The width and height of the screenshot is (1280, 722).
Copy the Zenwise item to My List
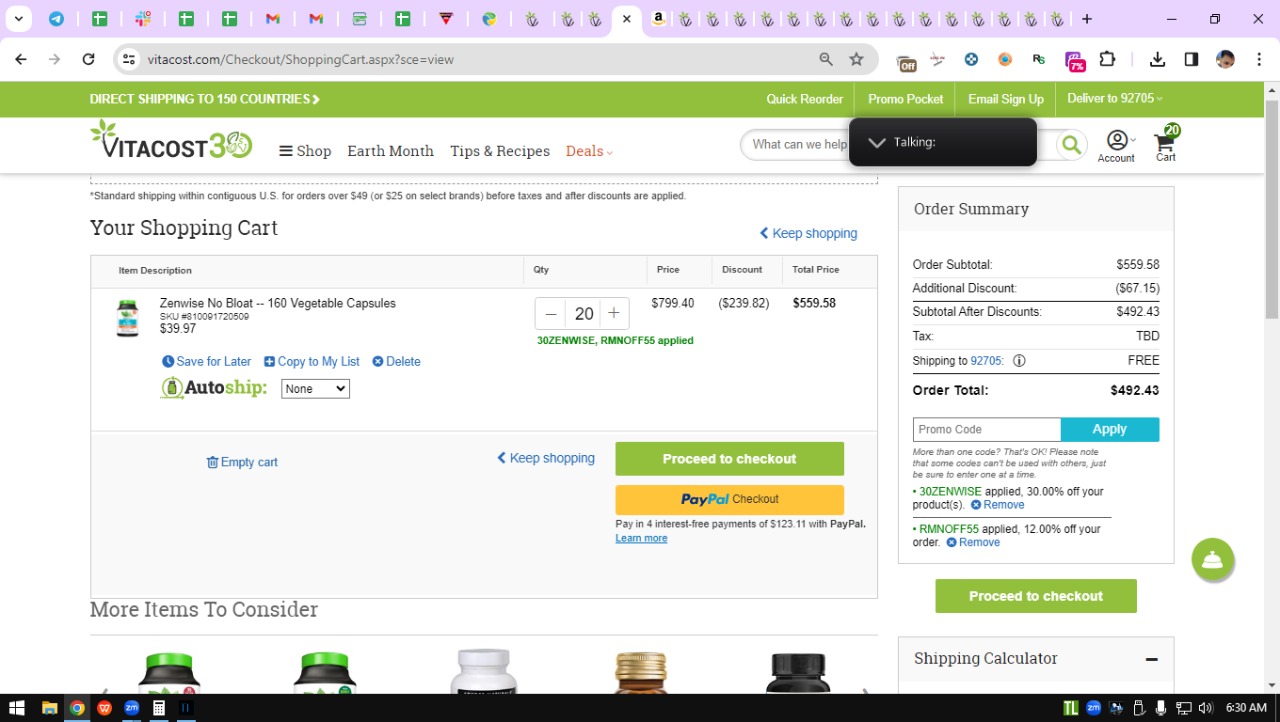point(312,362)
